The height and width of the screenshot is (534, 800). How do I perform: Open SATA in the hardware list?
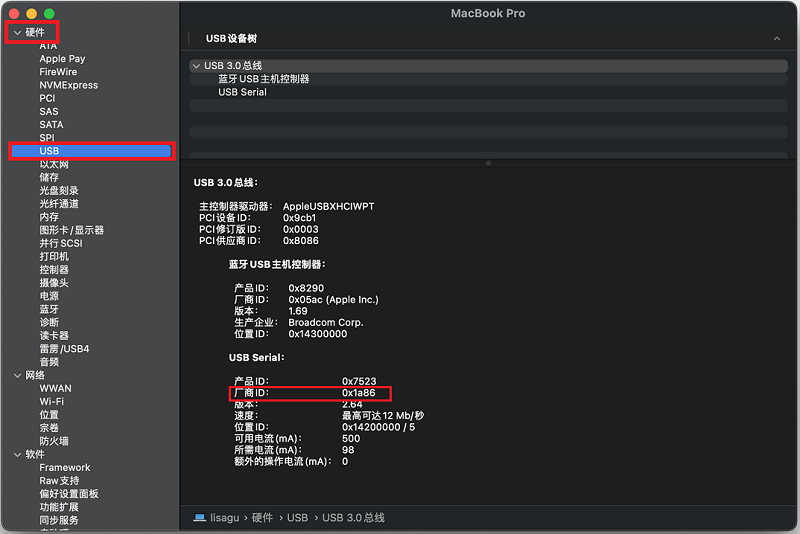coord(52,125)
